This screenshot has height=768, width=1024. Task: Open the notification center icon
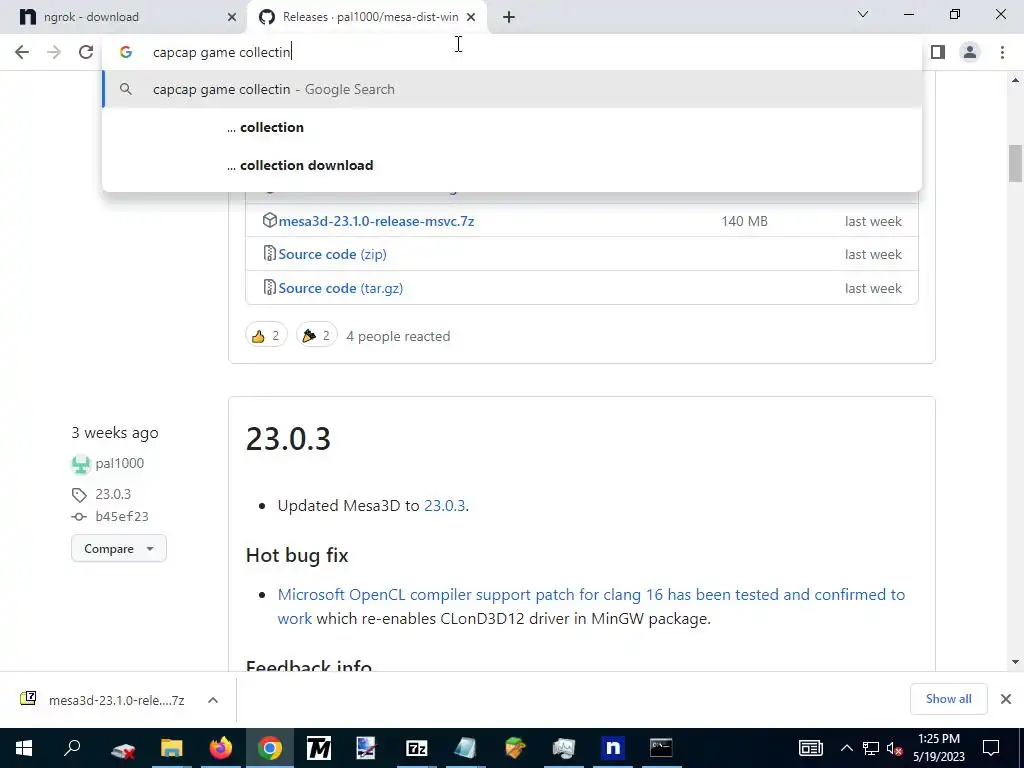pos(991,748)
